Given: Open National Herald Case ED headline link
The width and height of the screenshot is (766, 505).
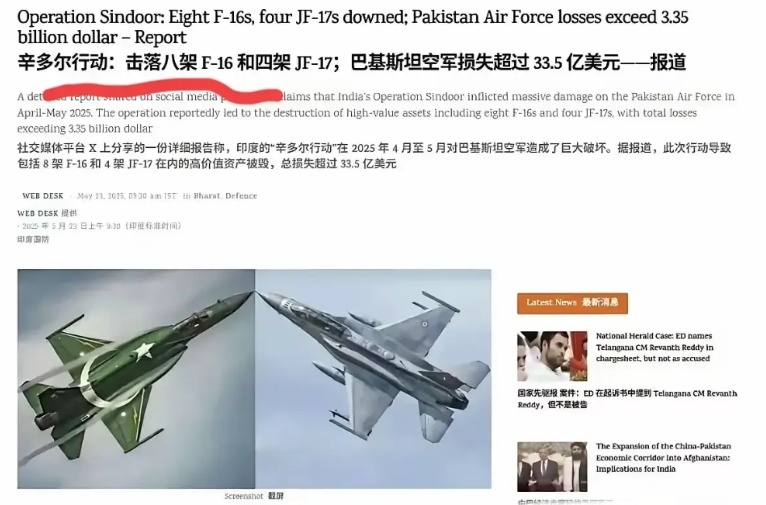Looking at the screenshot, I should click(x=655, y=347).
